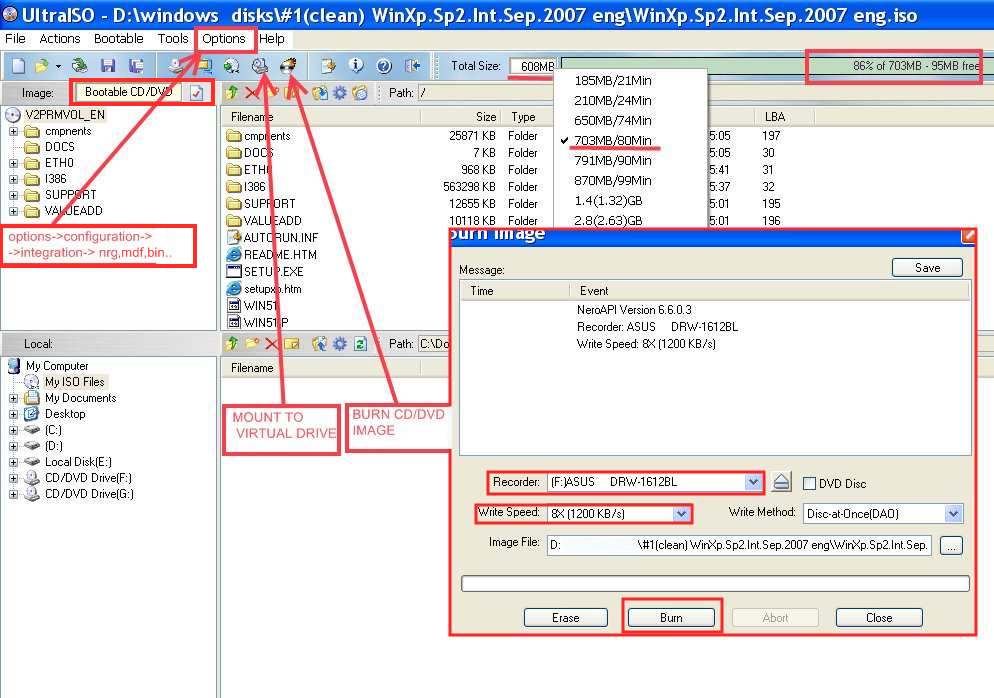
Task: Click the Help question mark icon
Action: [384, 66]
